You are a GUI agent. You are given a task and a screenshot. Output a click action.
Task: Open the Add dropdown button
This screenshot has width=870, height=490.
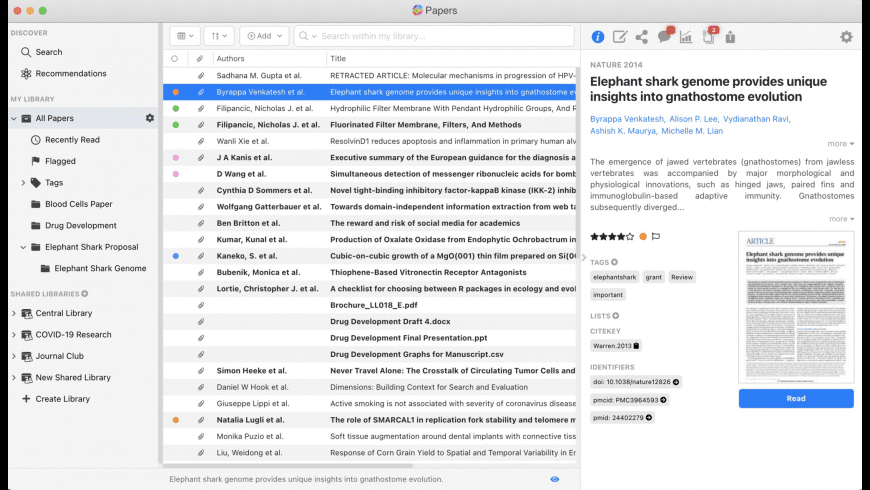click(x=264, y=36)
